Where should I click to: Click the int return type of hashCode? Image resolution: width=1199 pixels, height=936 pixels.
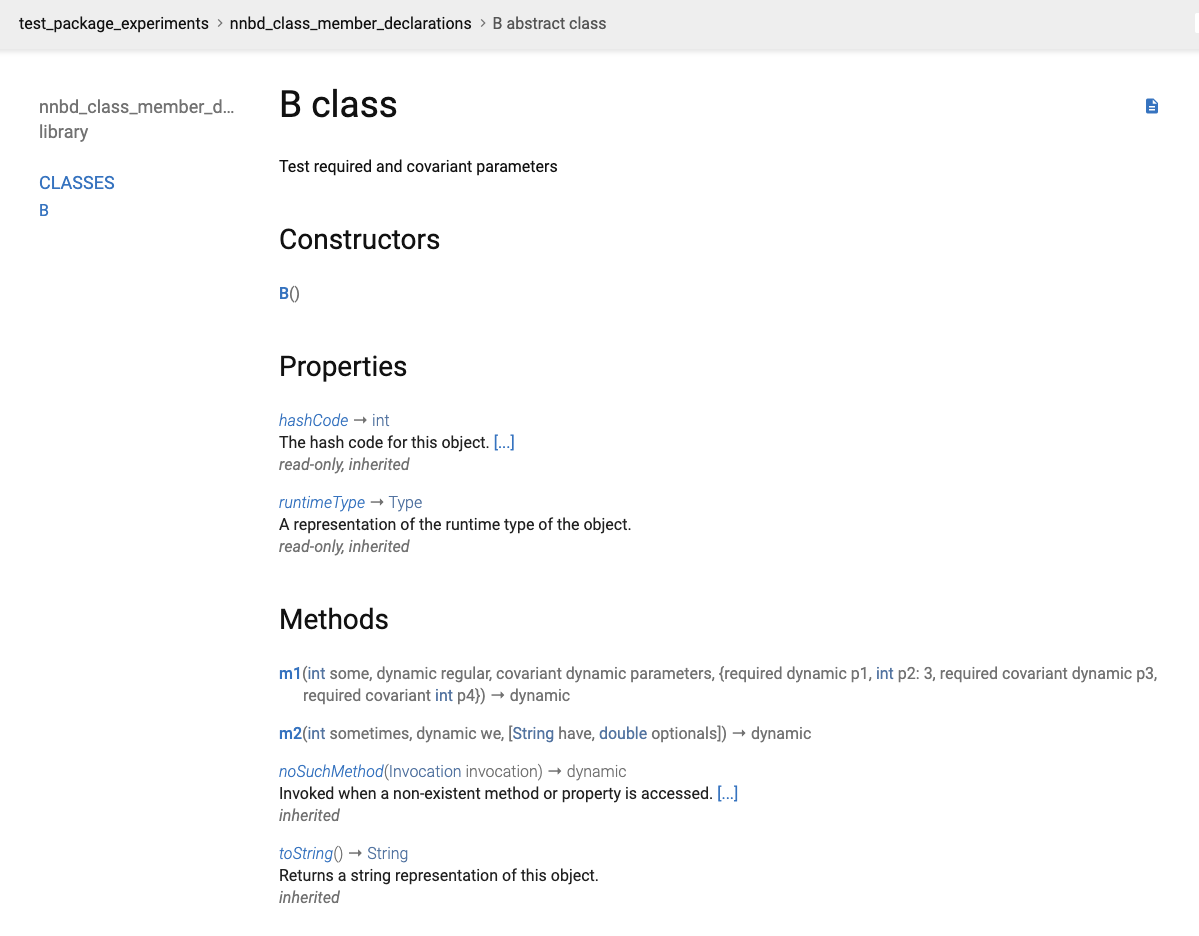coord(380,420)
